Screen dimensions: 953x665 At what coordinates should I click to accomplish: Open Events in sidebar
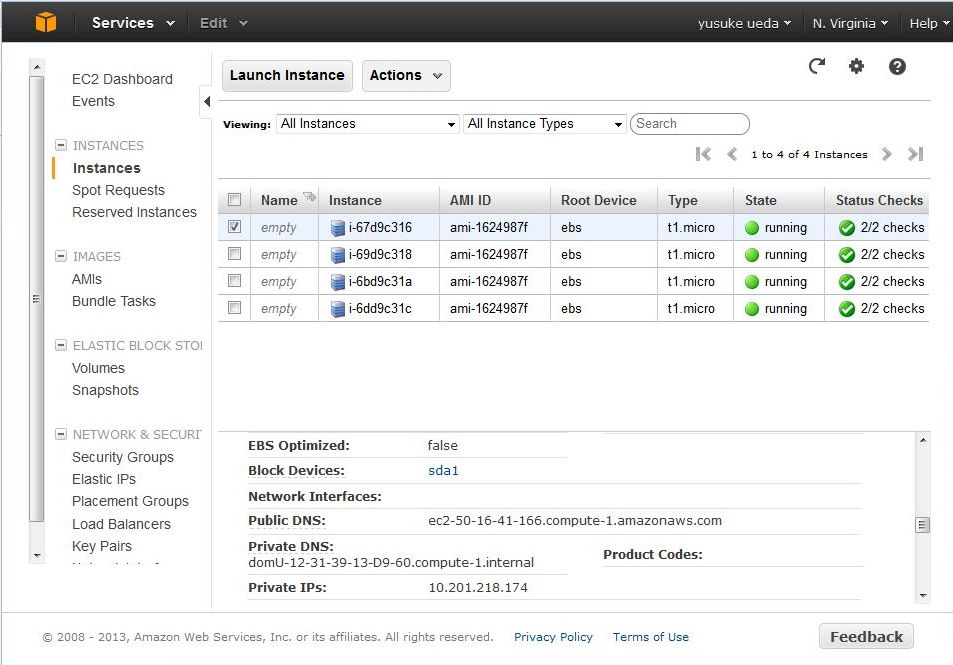[x=93, y=101]
